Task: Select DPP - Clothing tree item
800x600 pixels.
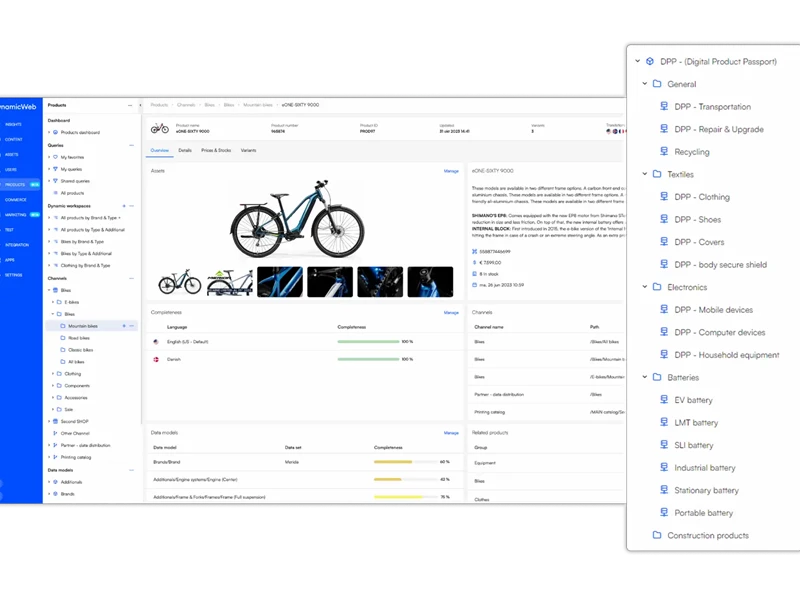Action: [x=702, y=197]
